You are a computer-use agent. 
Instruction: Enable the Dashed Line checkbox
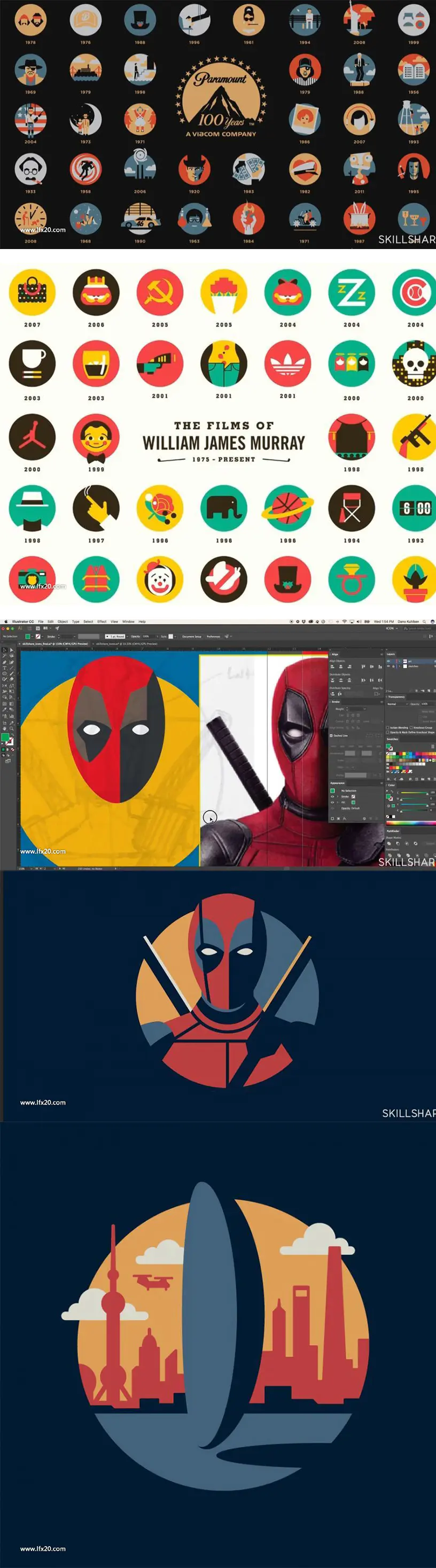click(x=331, y=735)
